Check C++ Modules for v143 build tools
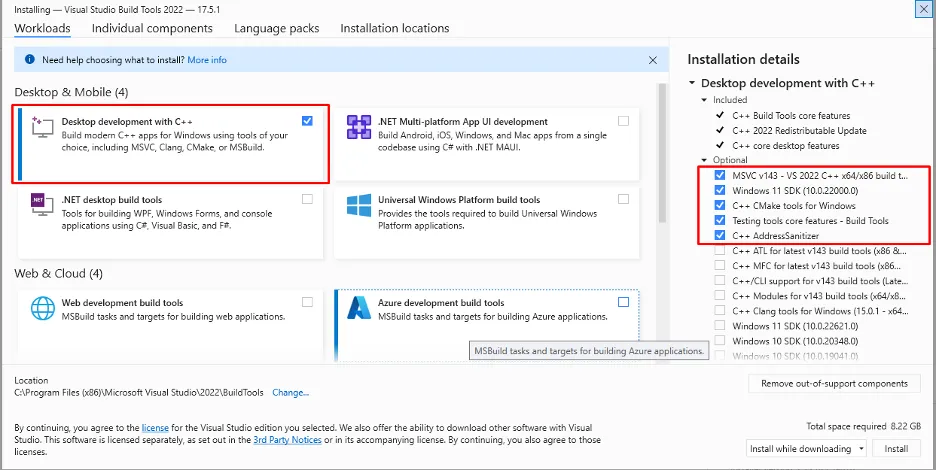 (x=720, y=296)
